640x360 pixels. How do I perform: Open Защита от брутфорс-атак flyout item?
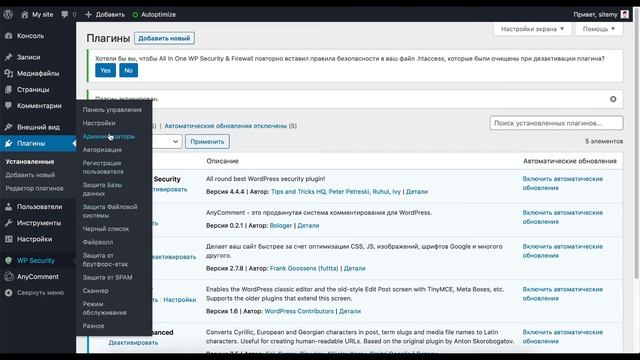point(105,260)
